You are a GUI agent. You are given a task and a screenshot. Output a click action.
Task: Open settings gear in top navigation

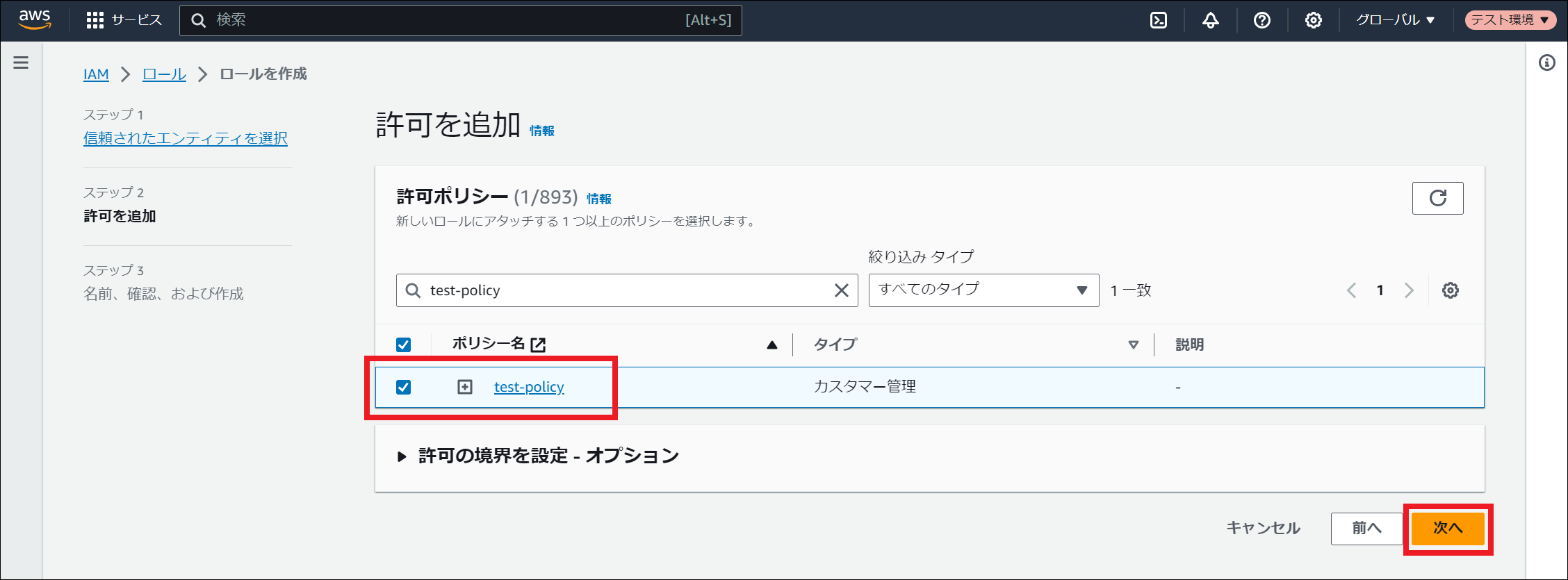1314,20
